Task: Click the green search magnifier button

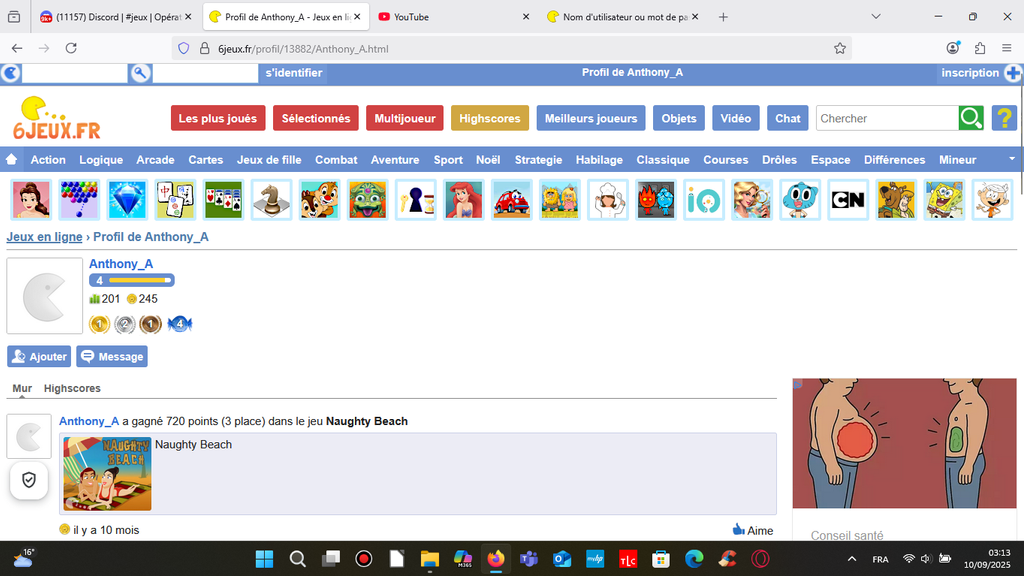Action: (x=971, y=118)
